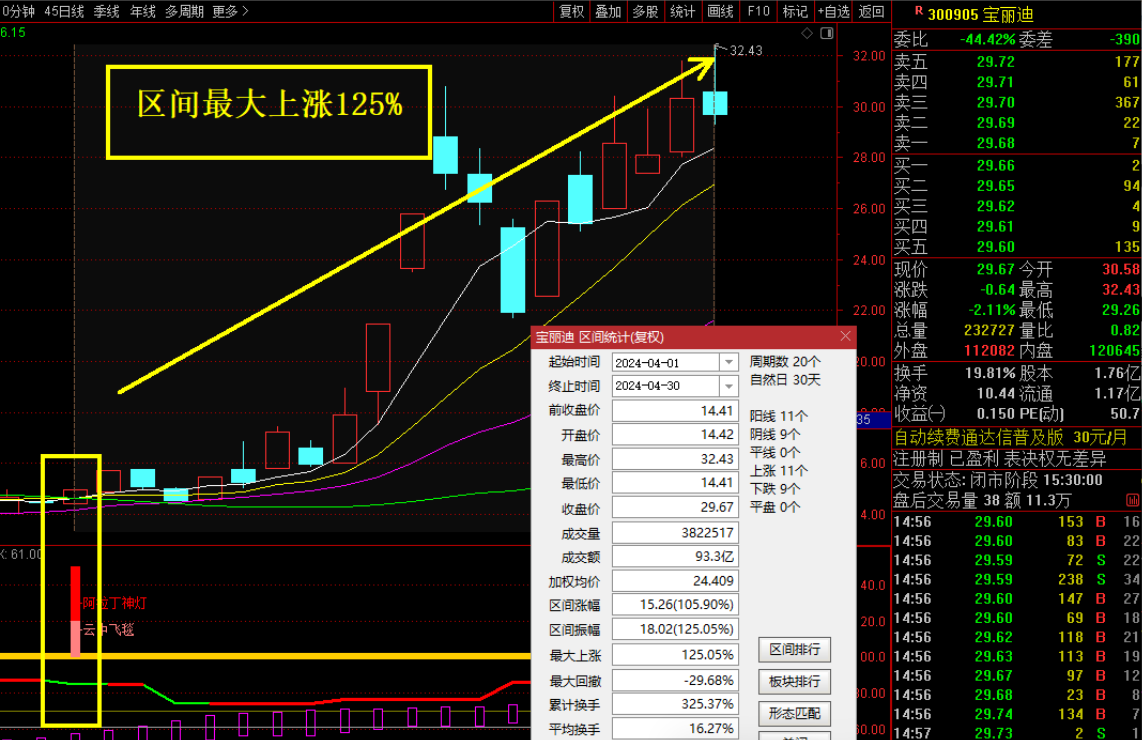Screen dimensions: 1142x740
Task: Click the 换手 value 19.81%
Action: point(990,373)
